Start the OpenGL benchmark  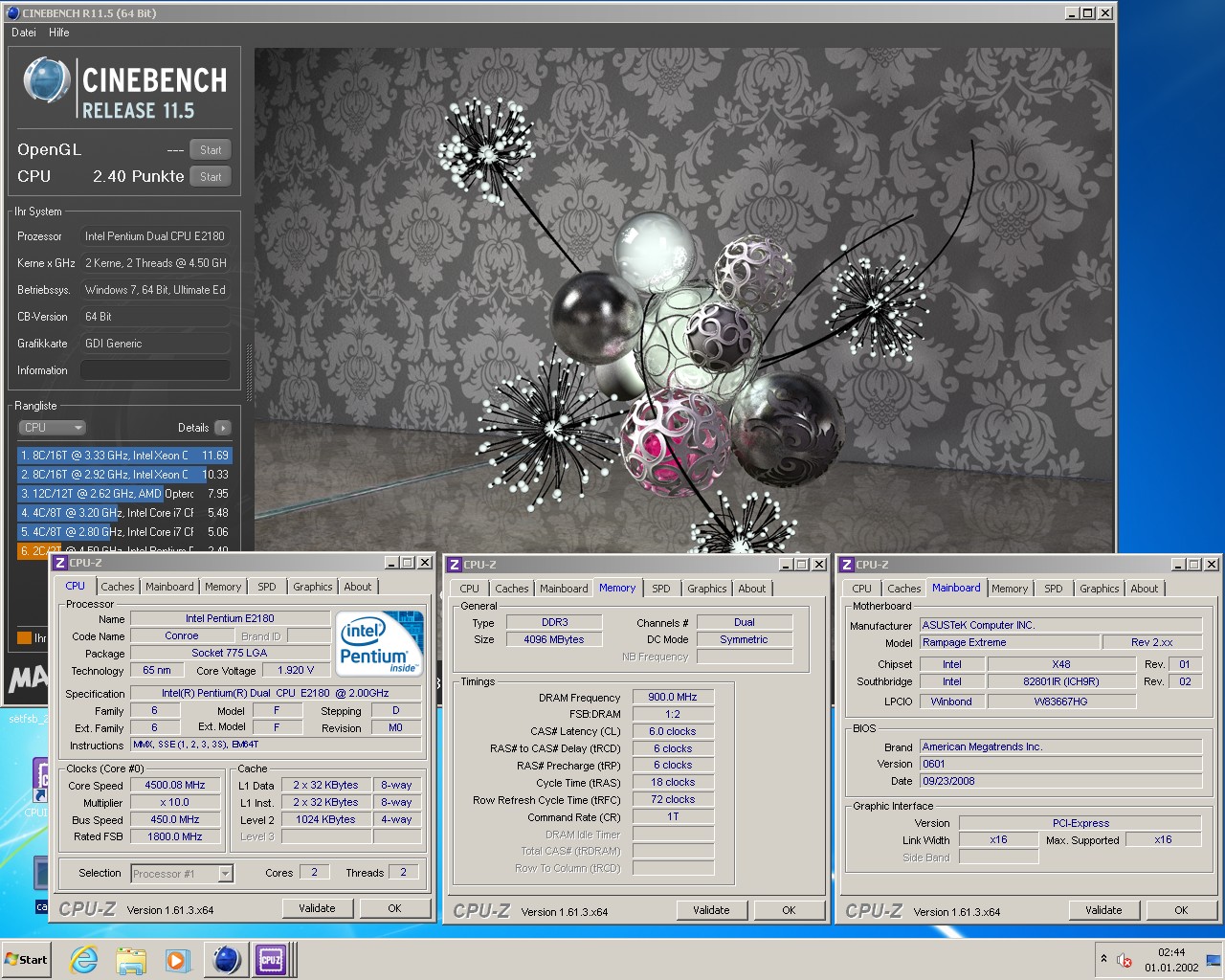pos(211,150)
